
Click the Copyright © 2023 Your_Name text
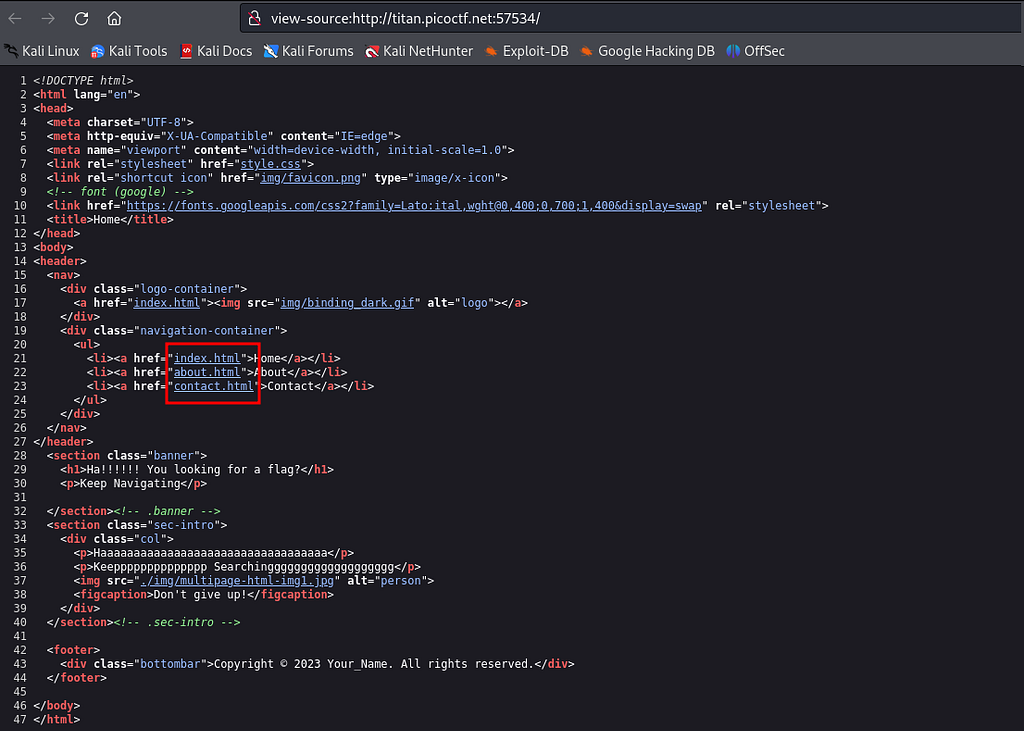[x=374, y=664]
